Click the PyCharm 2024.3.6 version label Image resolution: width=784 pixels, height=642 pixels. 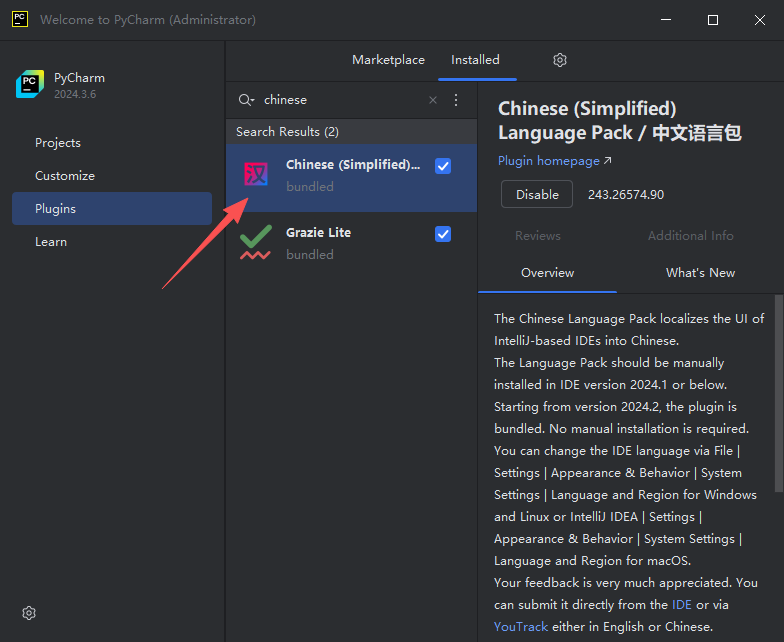click(75, 94)
